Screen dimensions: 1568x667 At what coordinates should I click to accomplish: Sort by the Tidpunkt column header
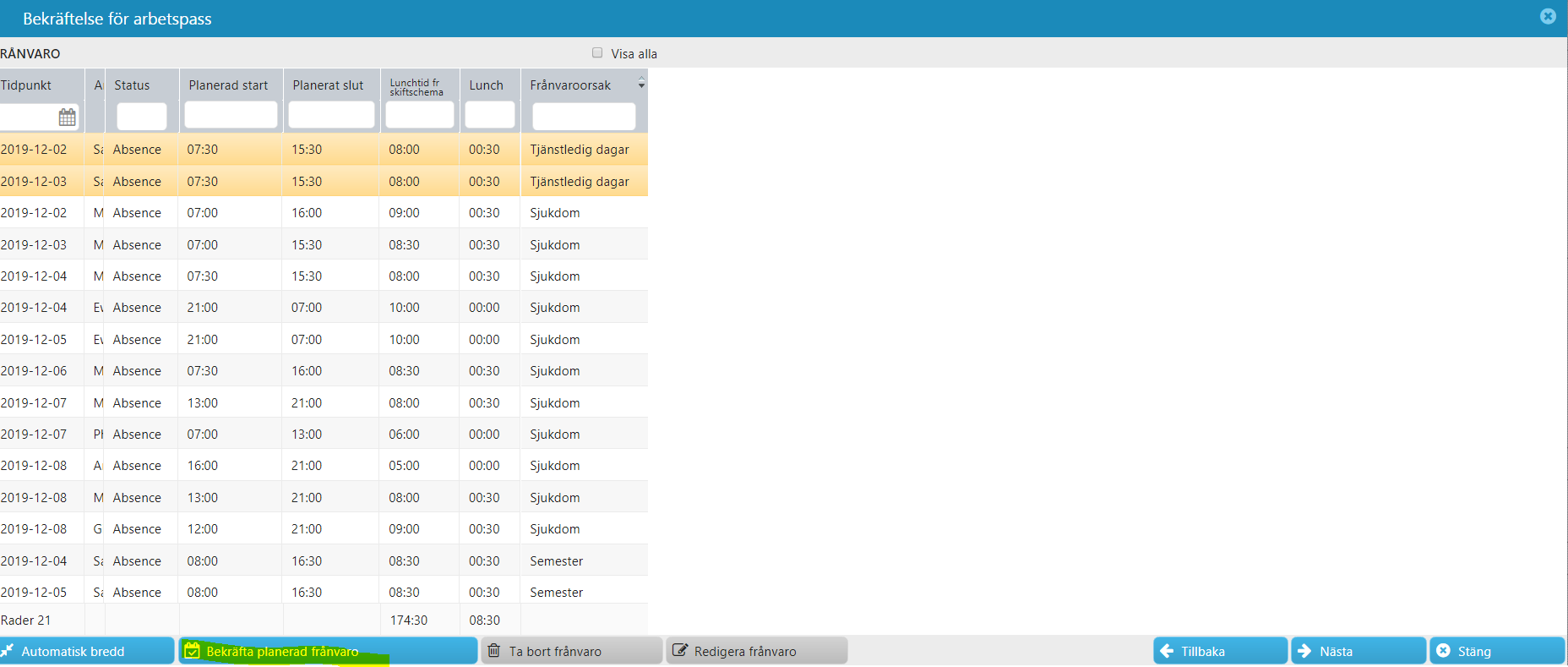(x=26, y=85)
